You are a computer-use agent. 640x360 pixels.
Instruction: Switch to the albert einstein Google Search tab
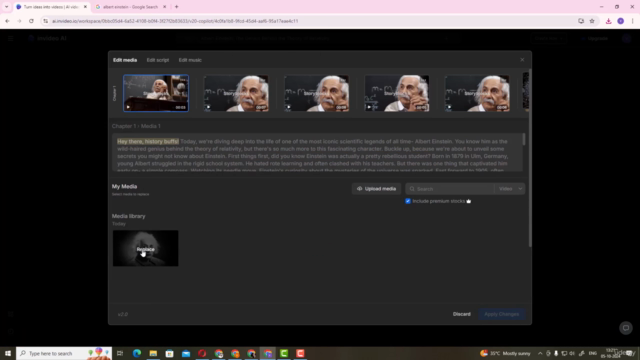click(129, 7)
